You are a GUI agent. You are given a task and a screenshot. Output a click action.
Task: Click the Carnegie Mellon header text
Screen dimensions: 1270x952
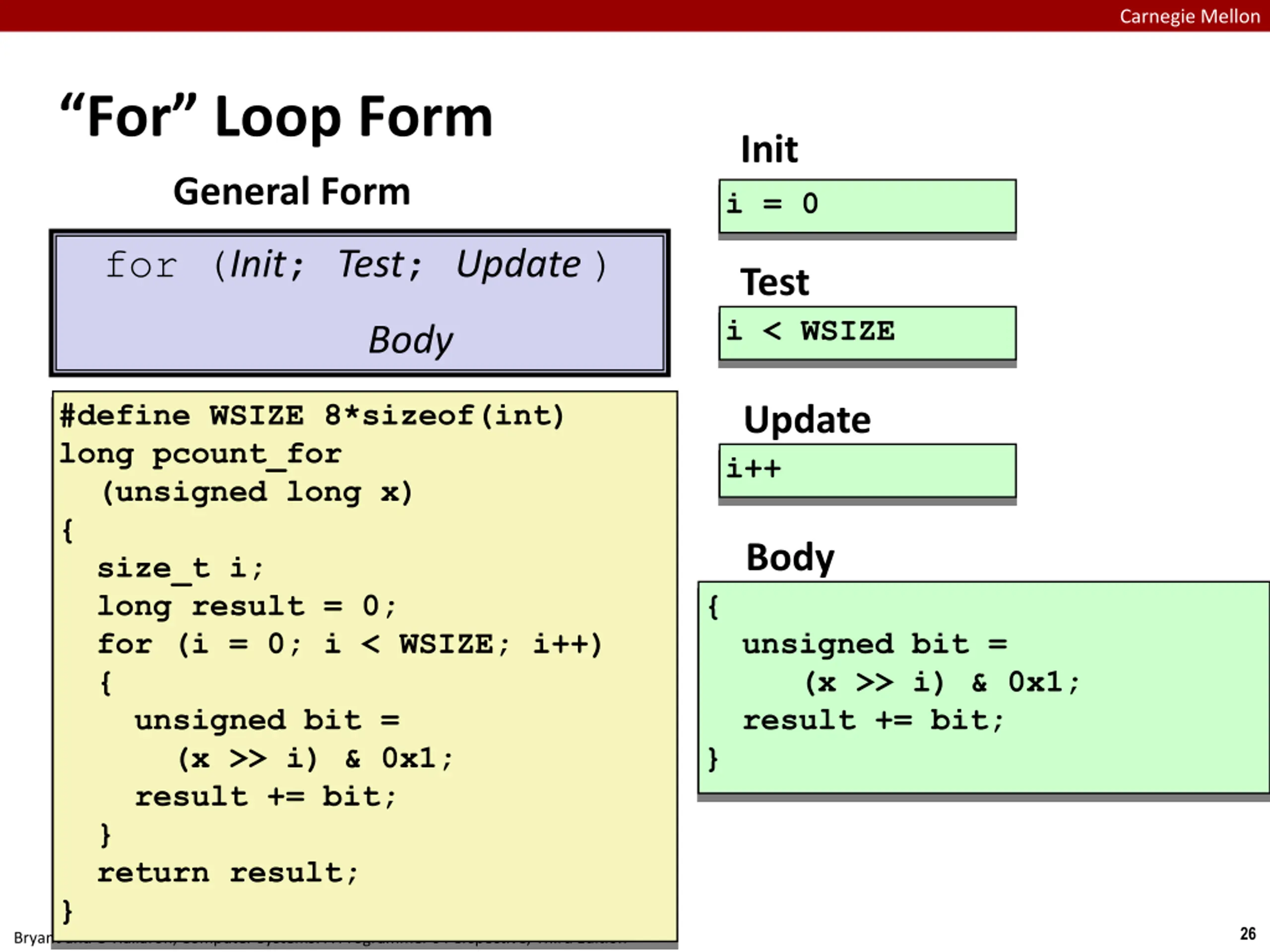pos(1189,16)
